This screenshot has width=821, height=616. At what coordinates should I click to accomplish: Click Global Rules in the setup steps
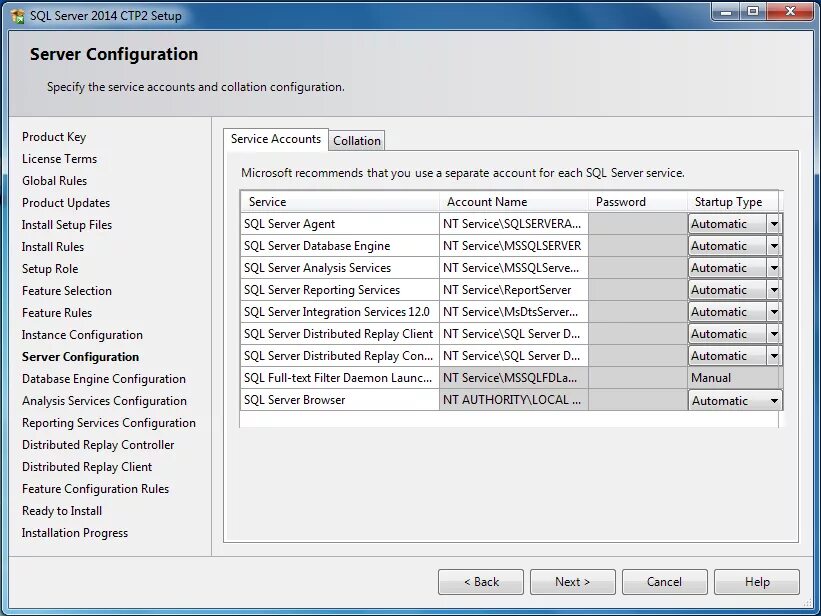pyautogui.click(x=54, y=181)
